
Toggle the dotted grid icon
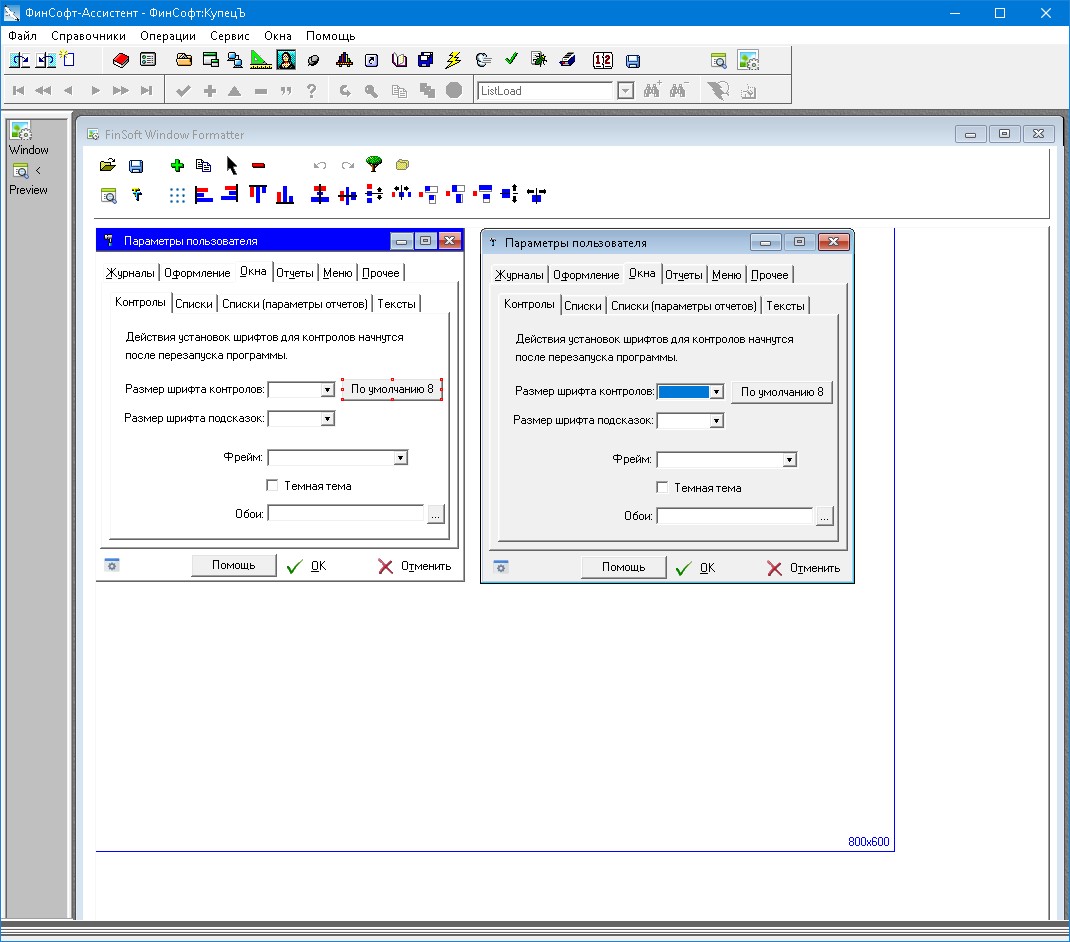177,195
